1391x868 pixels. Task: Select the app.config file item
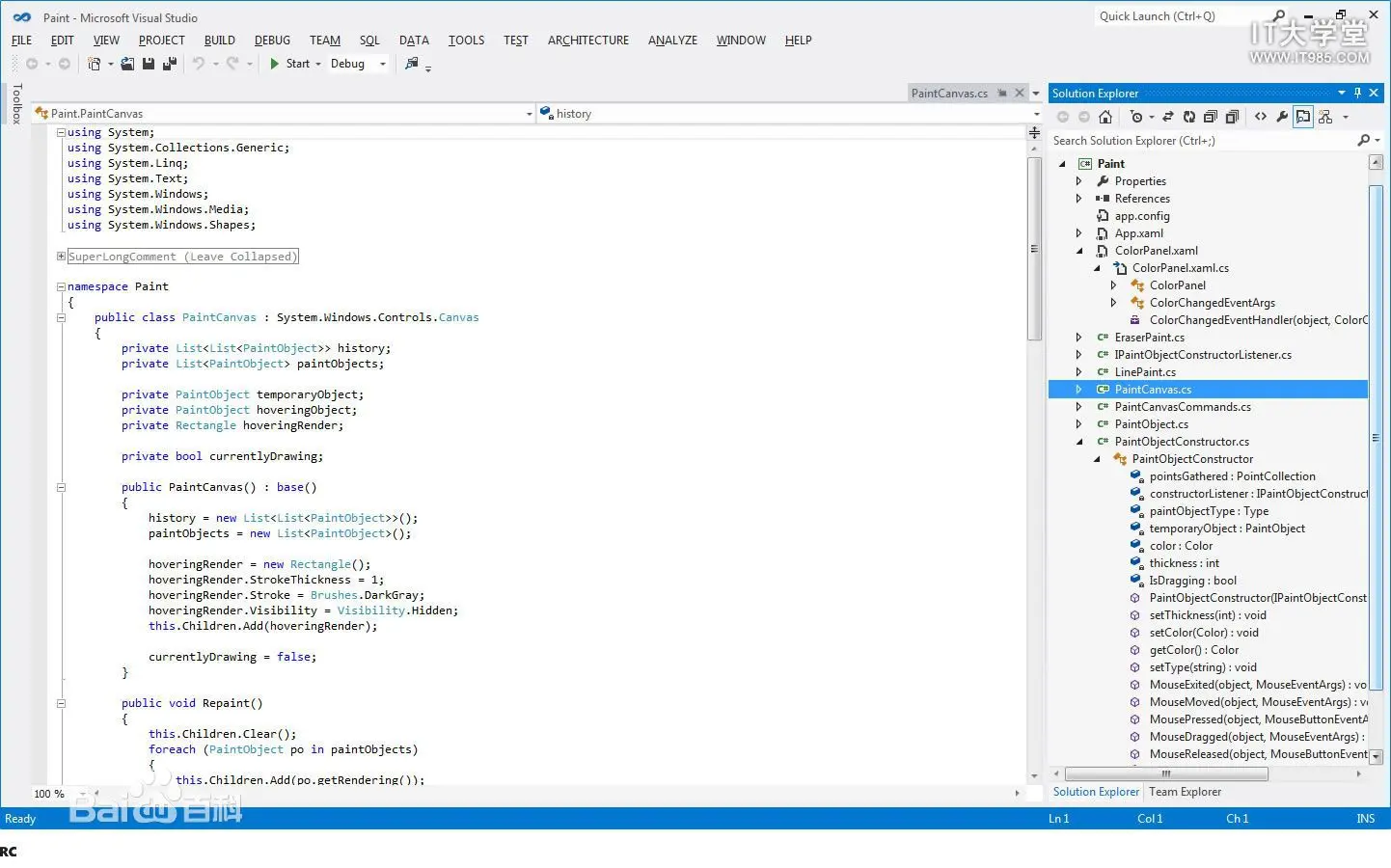click(1142, 216)
